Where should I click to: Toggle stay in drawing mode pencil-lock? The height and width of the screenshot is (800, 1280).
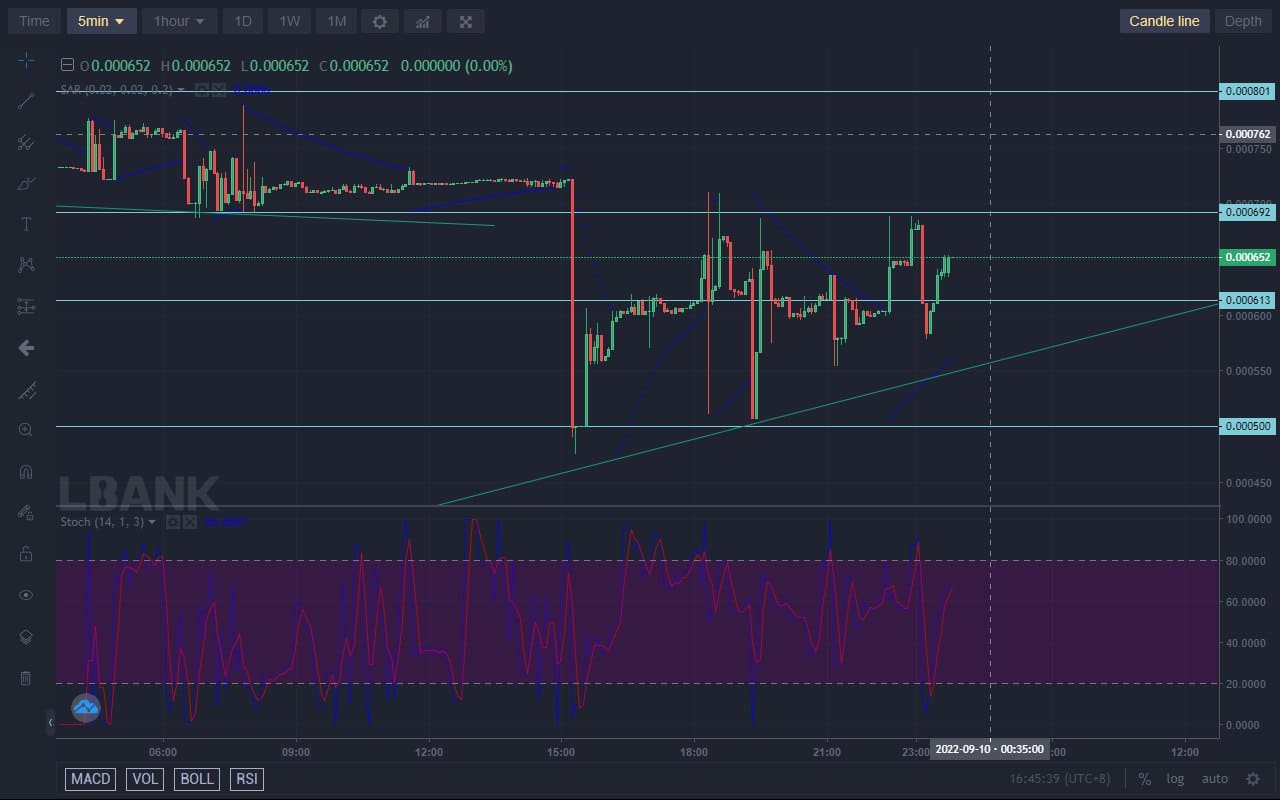(x=26, y=512)
